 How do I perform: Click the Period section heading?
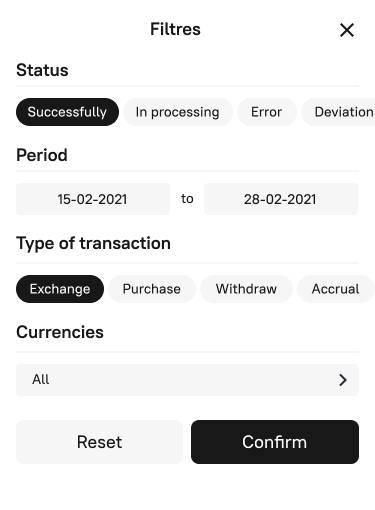(42, 155)
